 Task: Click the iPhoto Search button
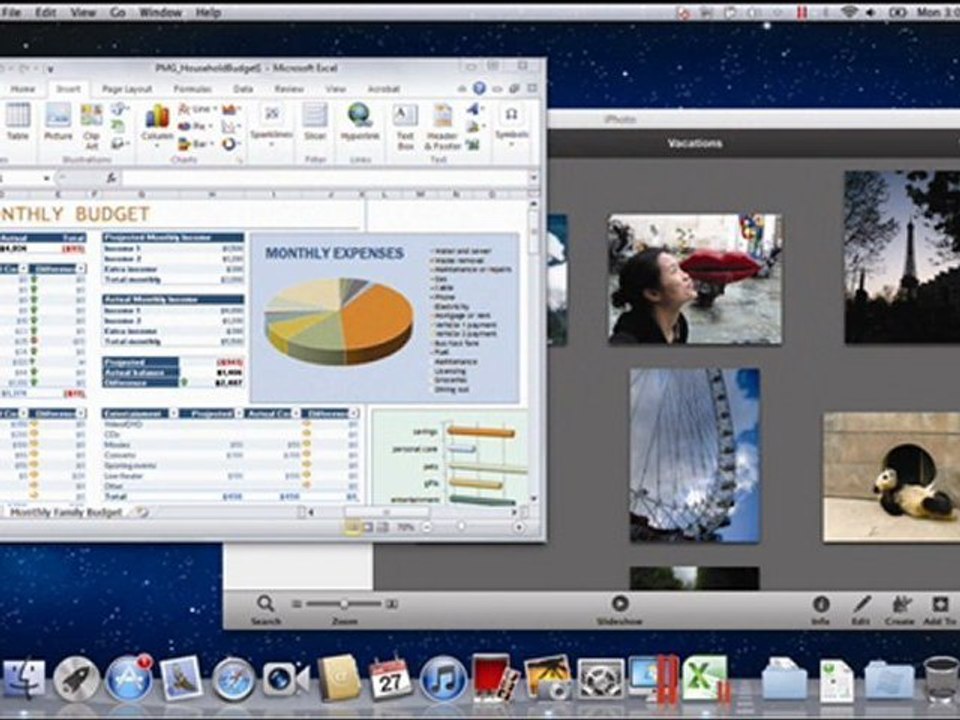[266, 610]
